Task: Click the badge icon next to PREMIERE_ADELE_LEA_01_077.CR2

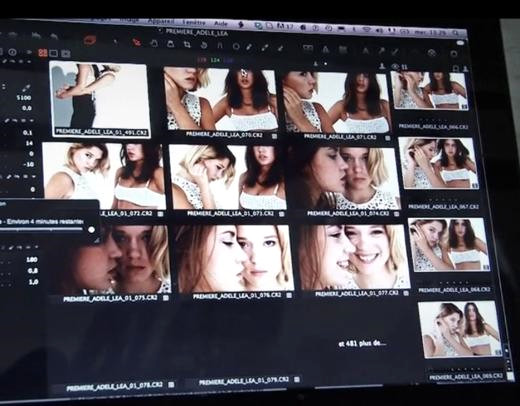Action: (406, 293)
